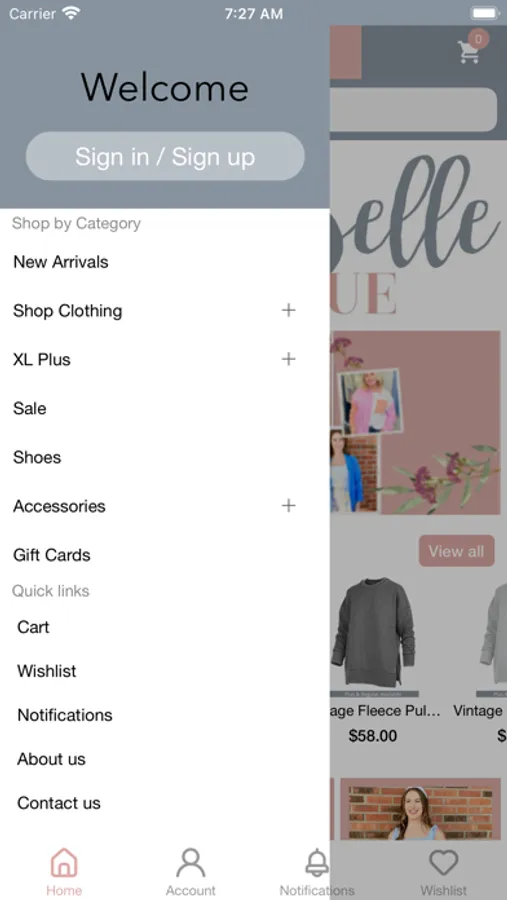The image size is (507, 900).
Task: Open the Account person icon
Action: coord(191,863)
